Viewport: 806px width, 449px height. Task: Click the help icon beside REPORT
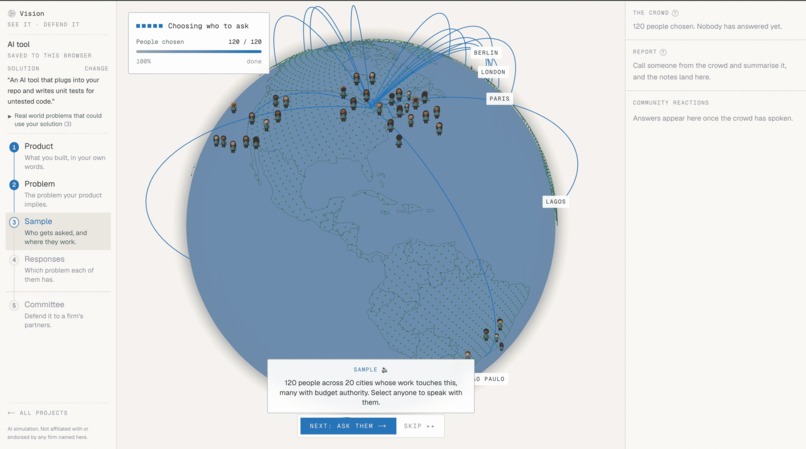coord(663,52)
